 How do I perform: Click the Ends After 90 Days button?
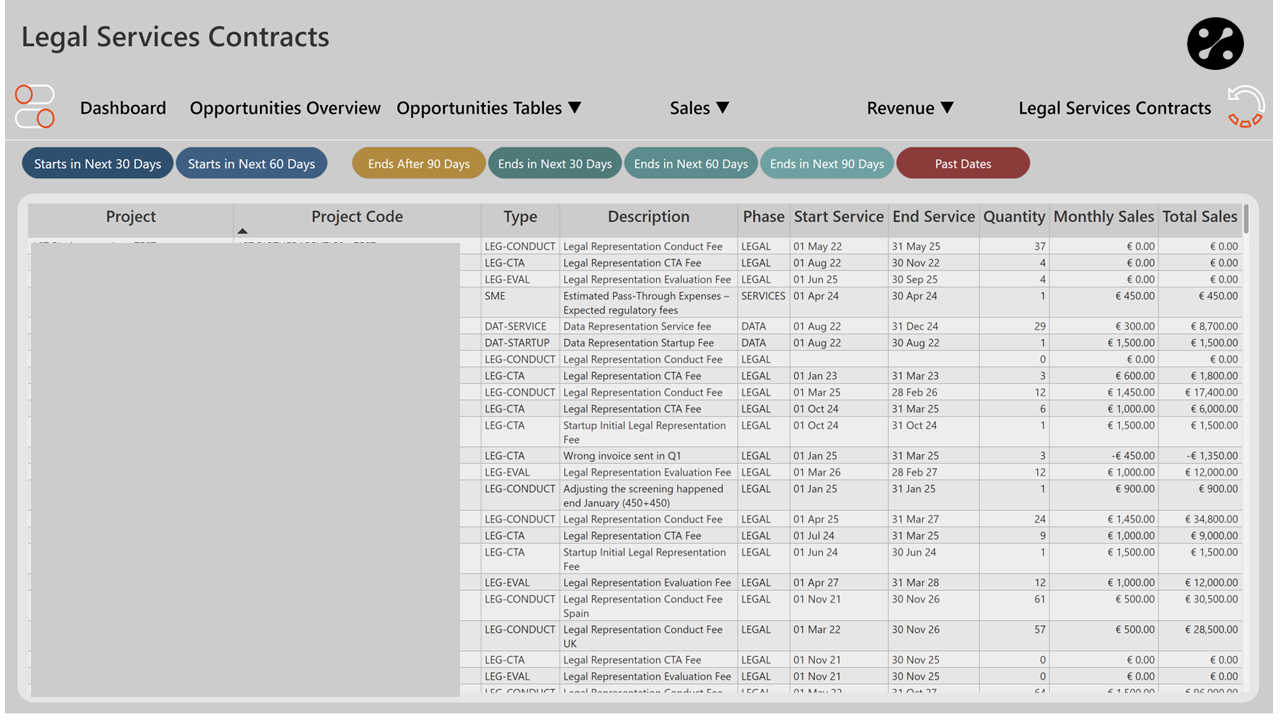(418, 163)
